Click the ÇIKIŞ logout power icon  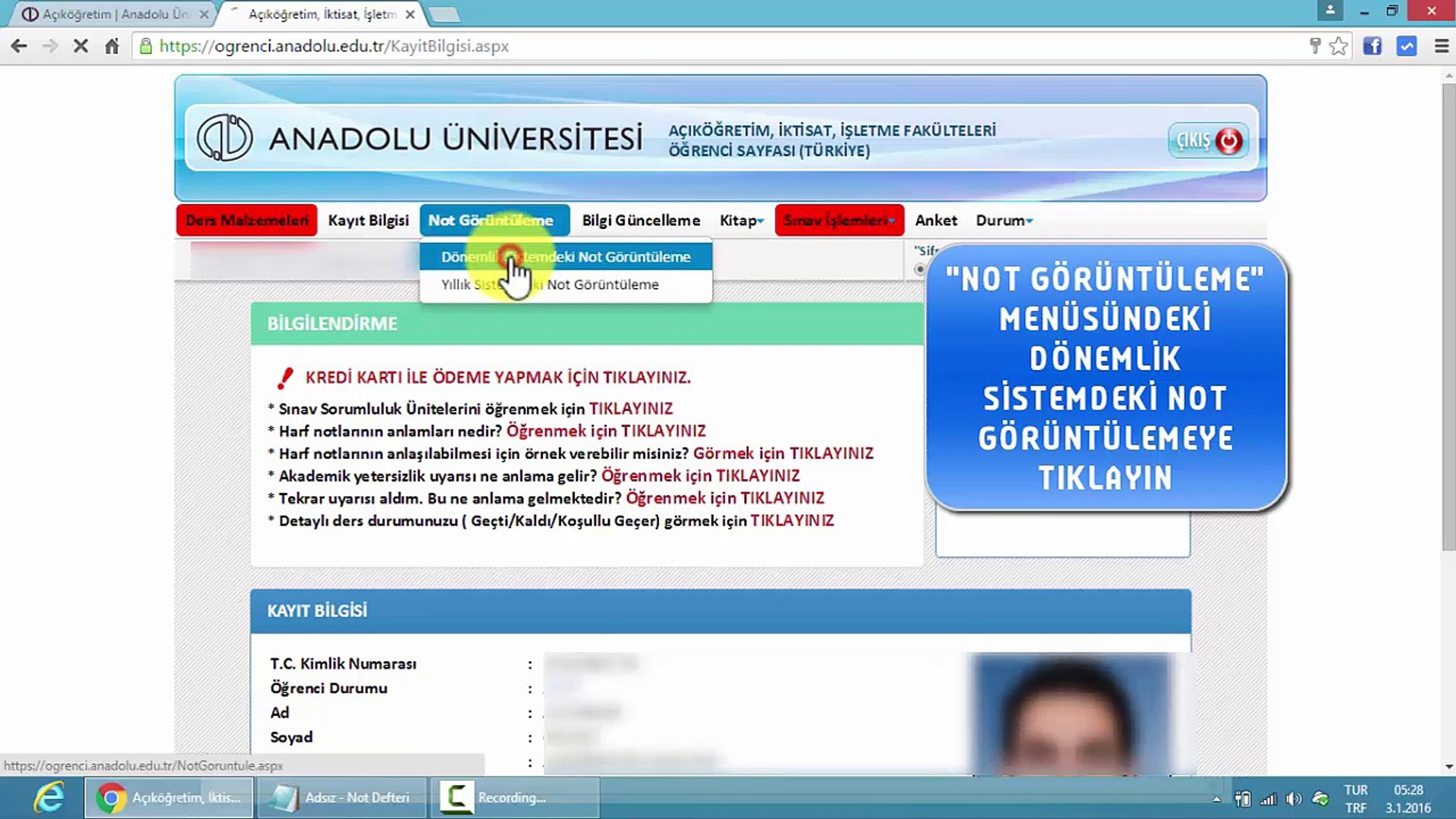pos(1228,140)
